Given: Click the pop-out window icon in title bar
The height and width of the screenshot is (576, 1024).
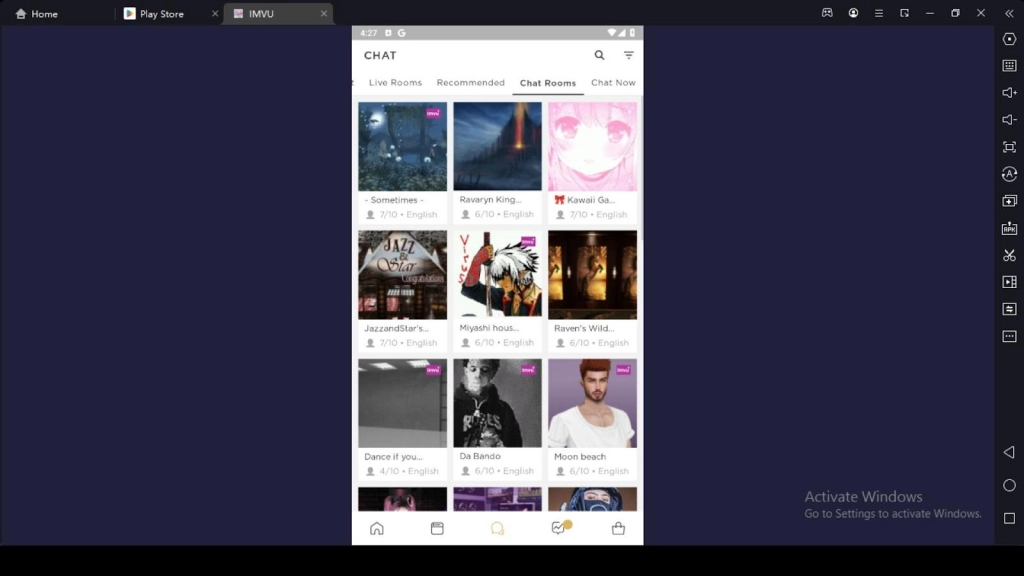Looking at the screenshot, I should (x=904, y=13).
